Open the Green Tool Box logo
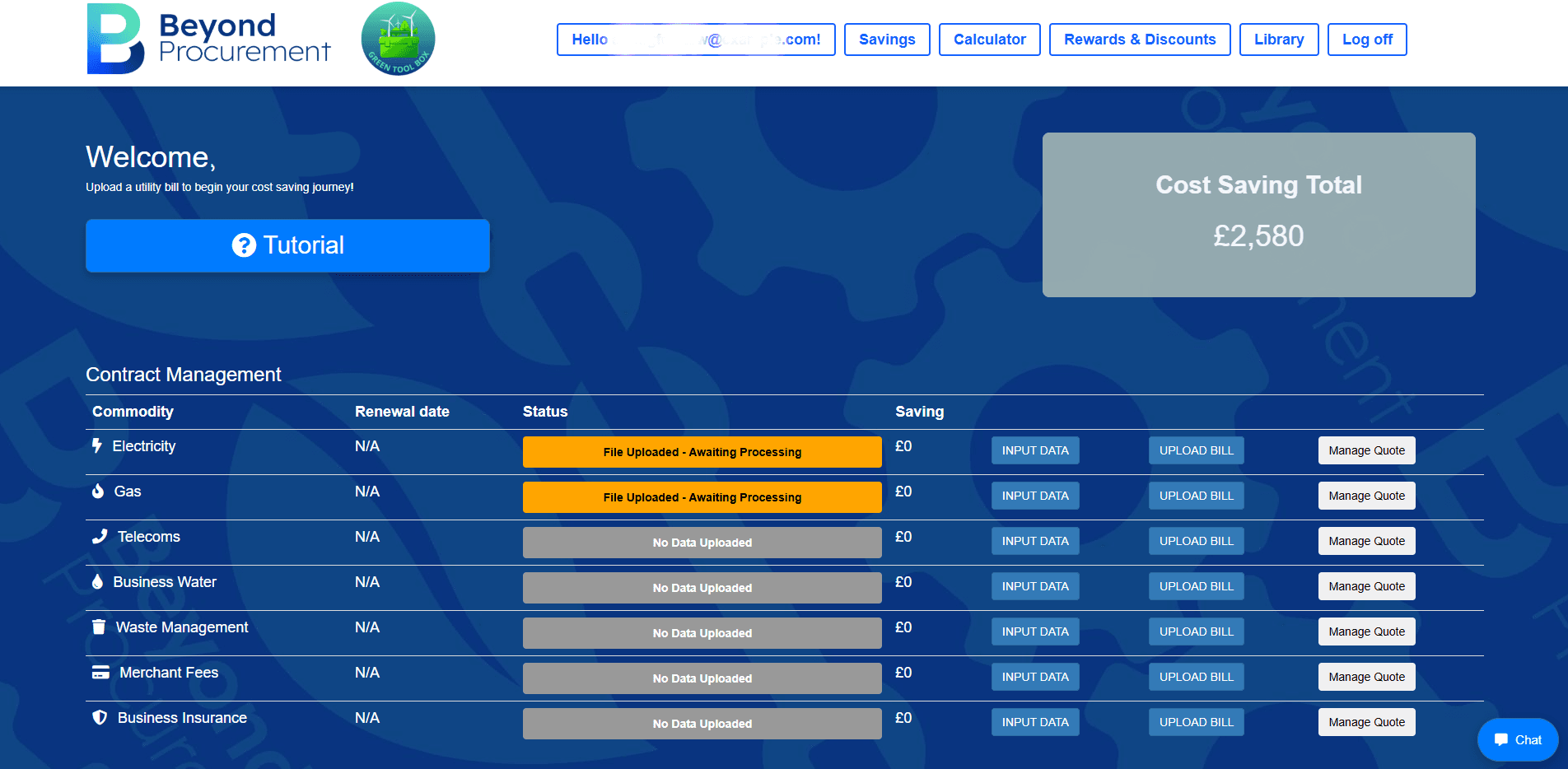This screenshot has width=1568, height=769. 398,38
